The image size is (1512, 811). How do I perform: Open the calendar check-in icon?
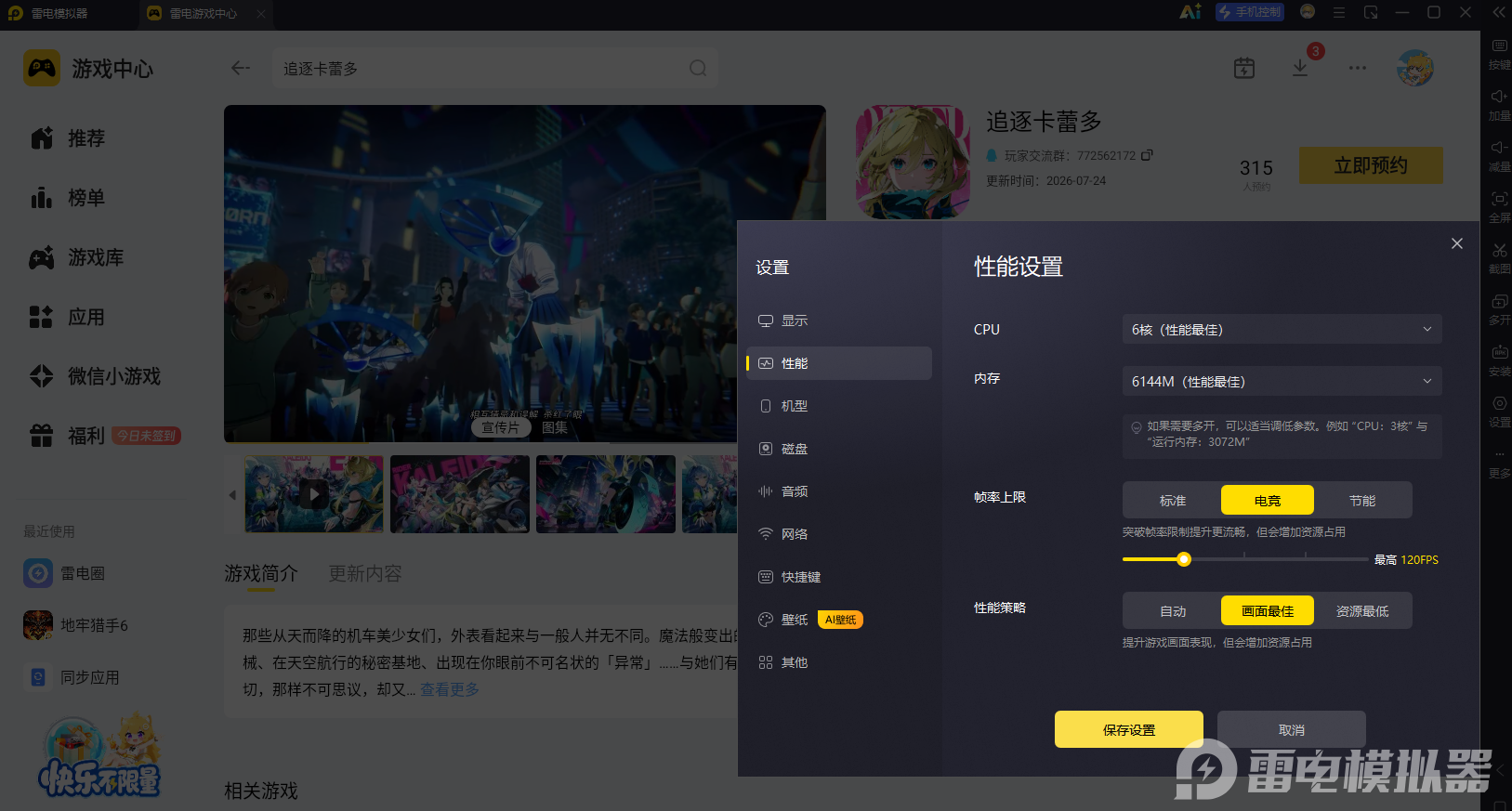[1244, 68]
